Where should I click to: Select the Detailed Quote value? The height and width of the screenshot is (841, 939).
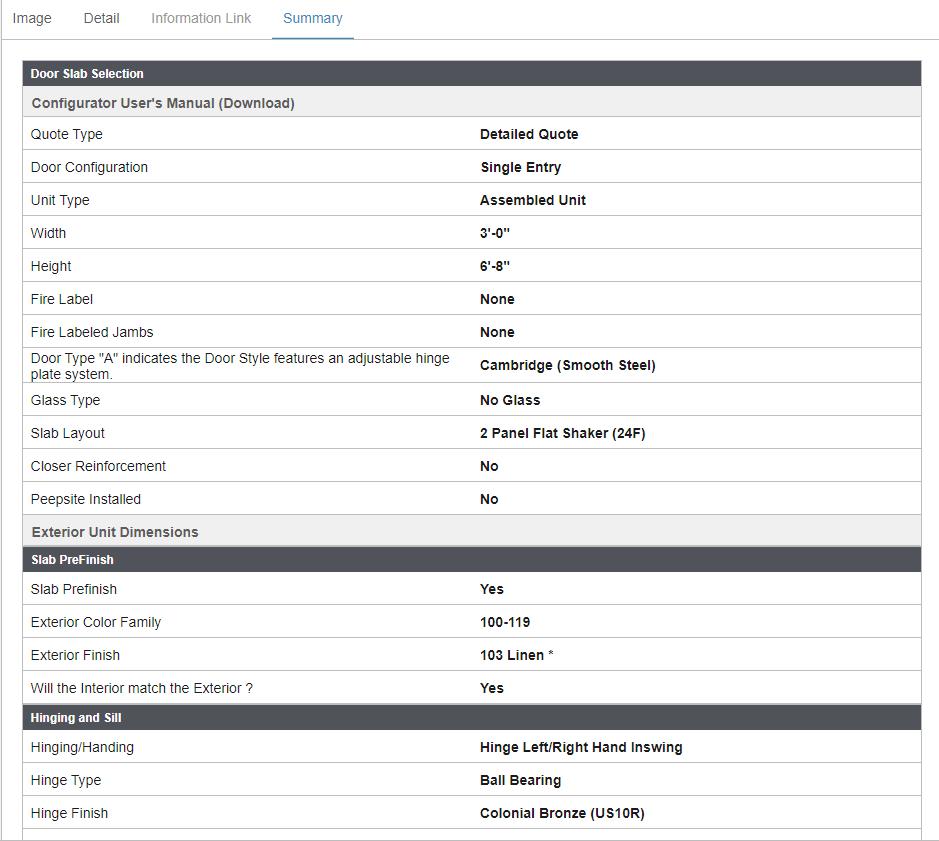(x=529, y=134)
